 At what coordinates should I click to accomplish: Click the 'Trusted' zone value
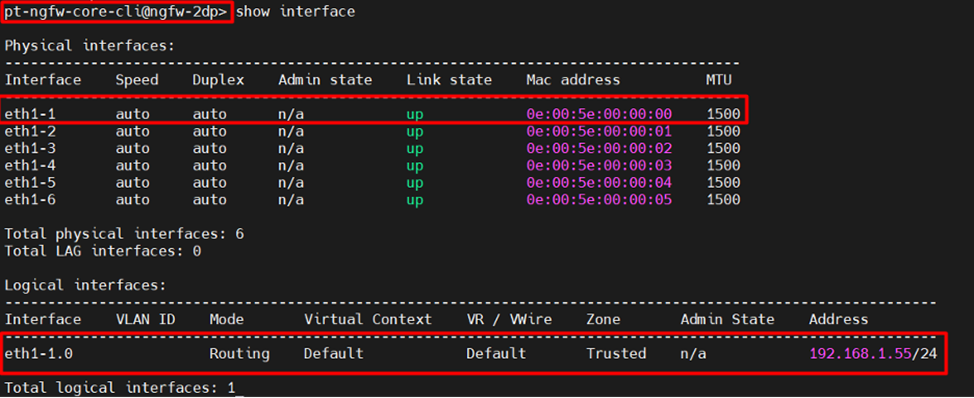pyautogui.click(x=616, y=354)
